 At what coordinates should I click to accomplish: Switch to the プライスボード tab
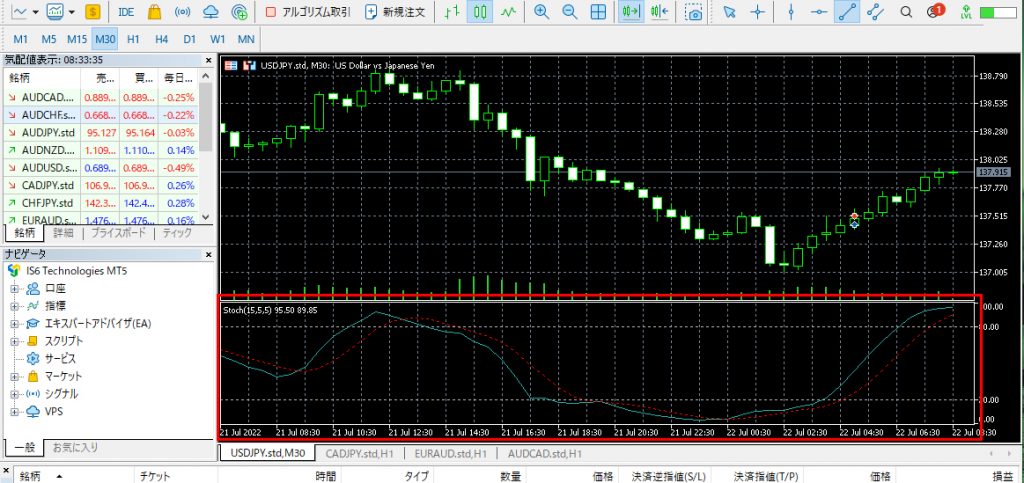click(x=119, y=232)
